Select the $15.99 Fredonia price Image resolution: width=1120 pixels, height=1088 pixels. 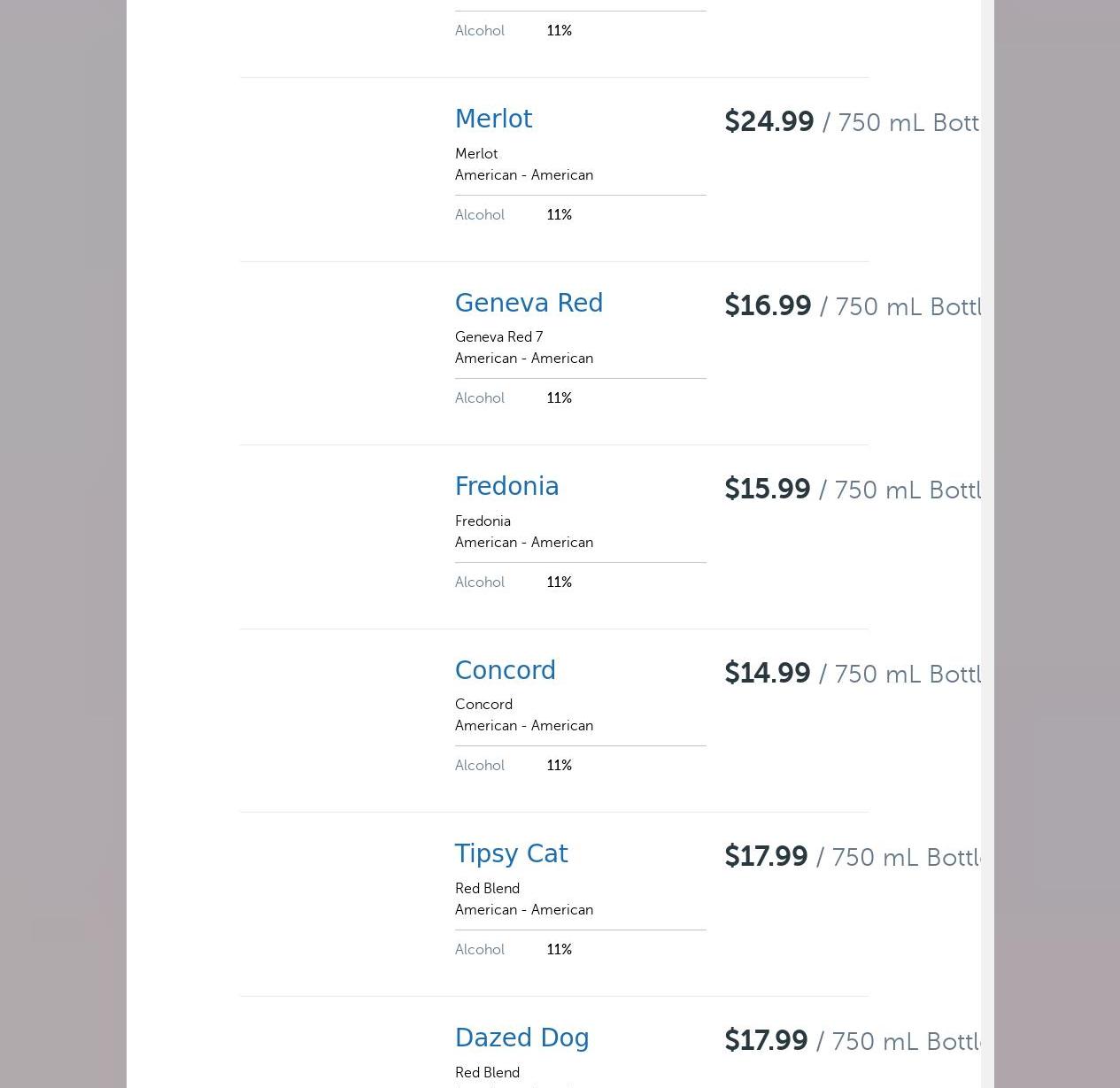767,490
